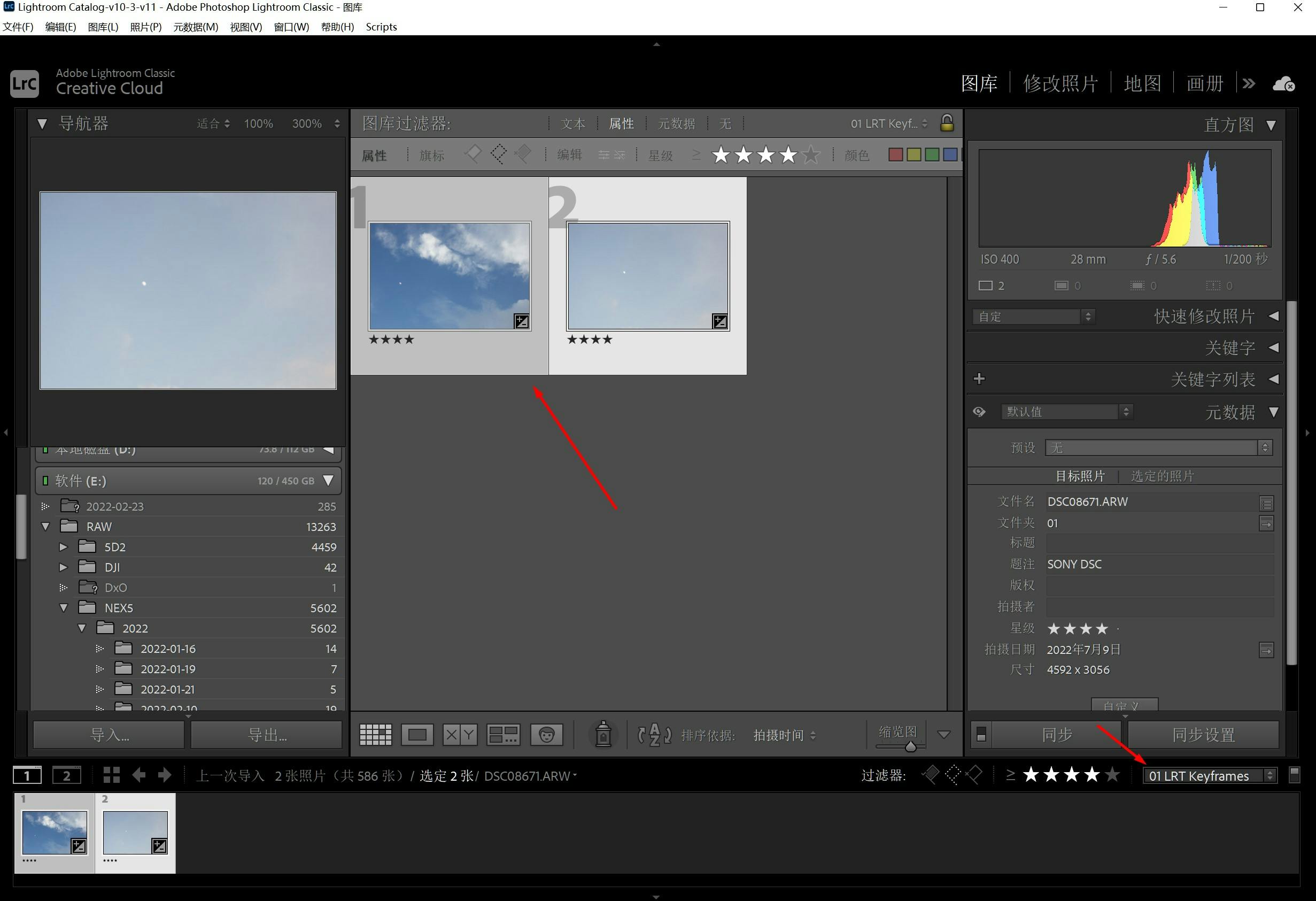1316x901 pixels.
Task: Expand the 快速修改照片 panel
Action: pyautogui.click(x=1273, y=316)
